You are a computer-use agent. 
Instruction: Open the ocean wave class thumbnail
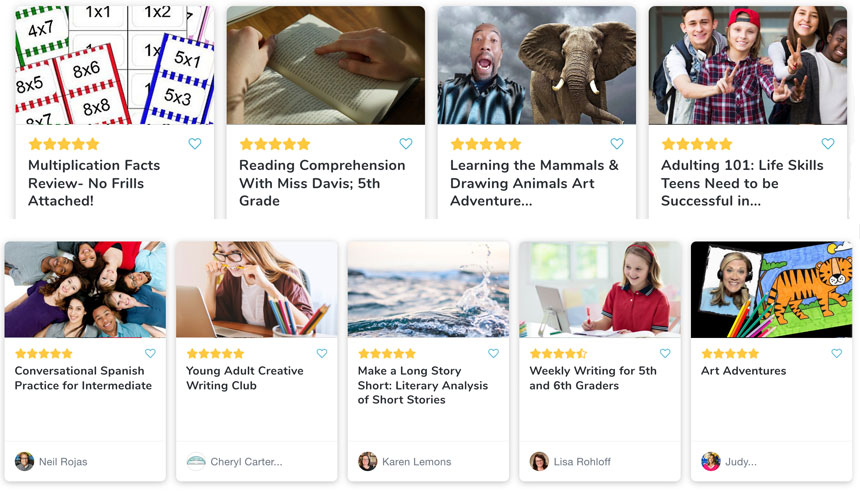click(428, 289)
